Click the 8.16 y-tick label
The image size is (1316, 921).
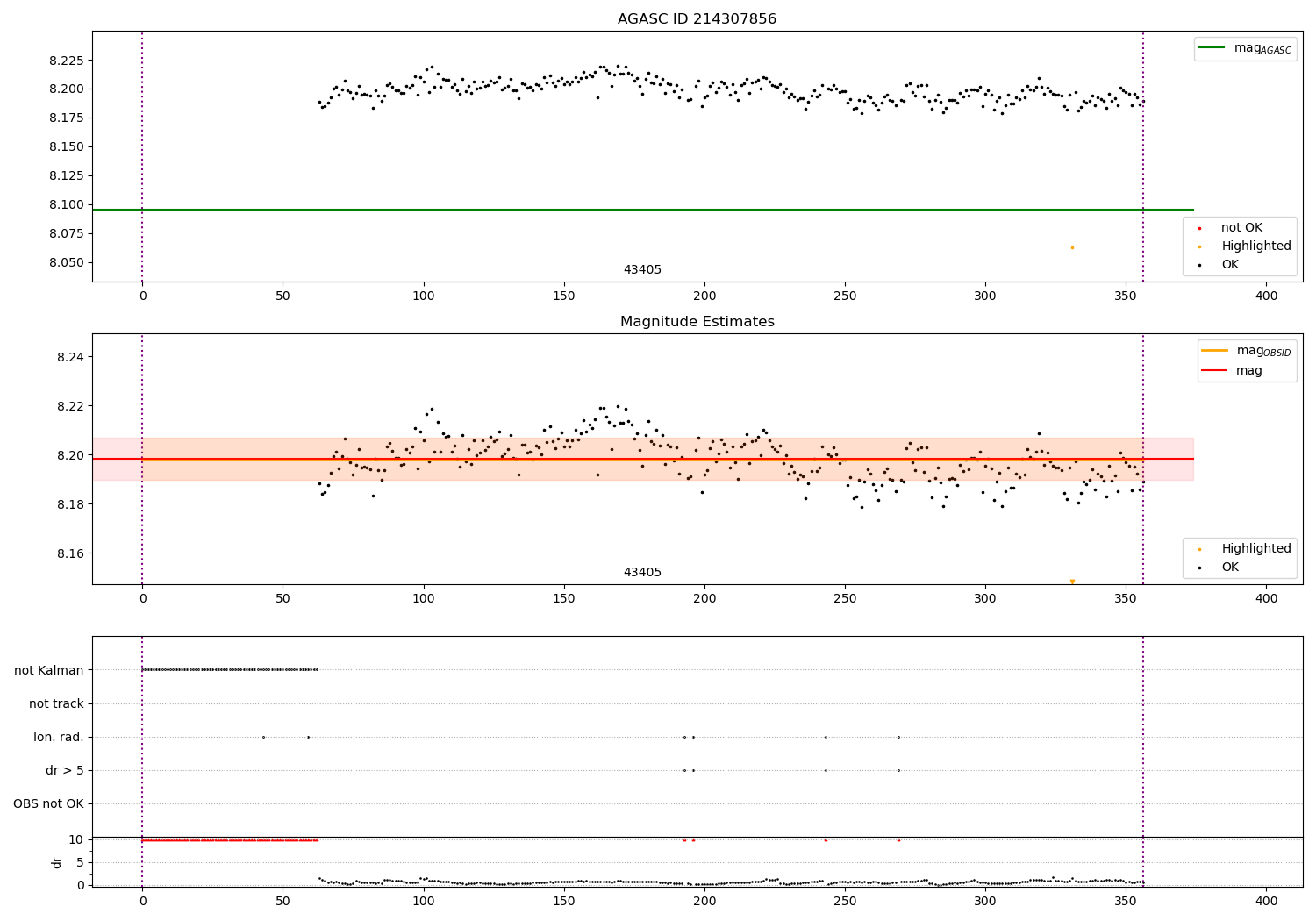pos(71,554)
